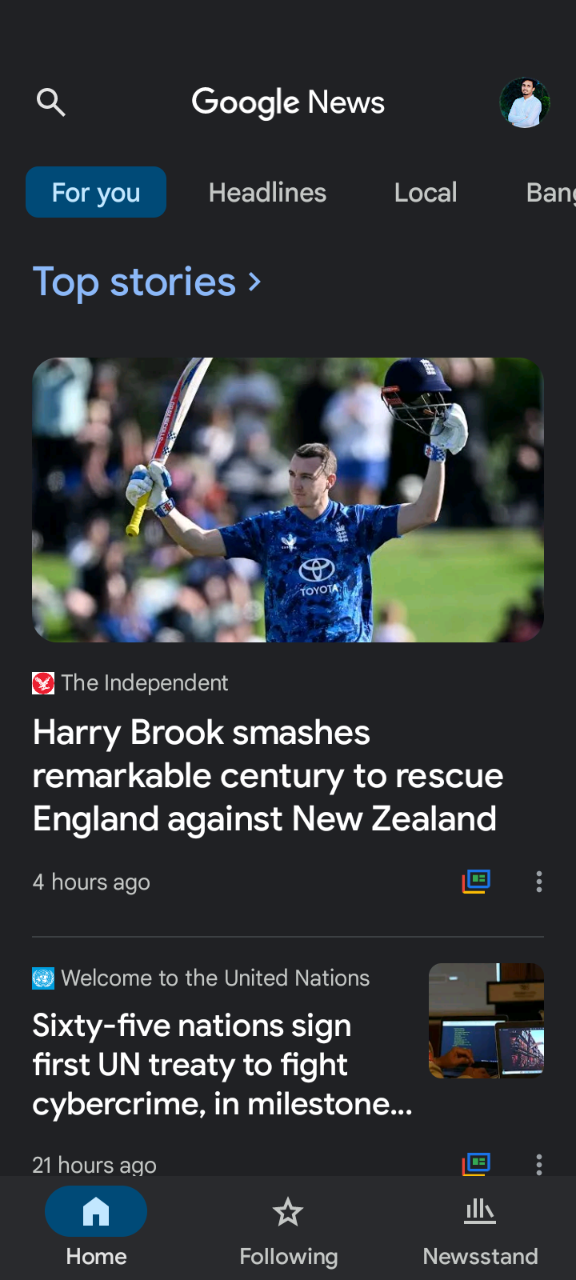Select the For you chip

pos(96,192)
